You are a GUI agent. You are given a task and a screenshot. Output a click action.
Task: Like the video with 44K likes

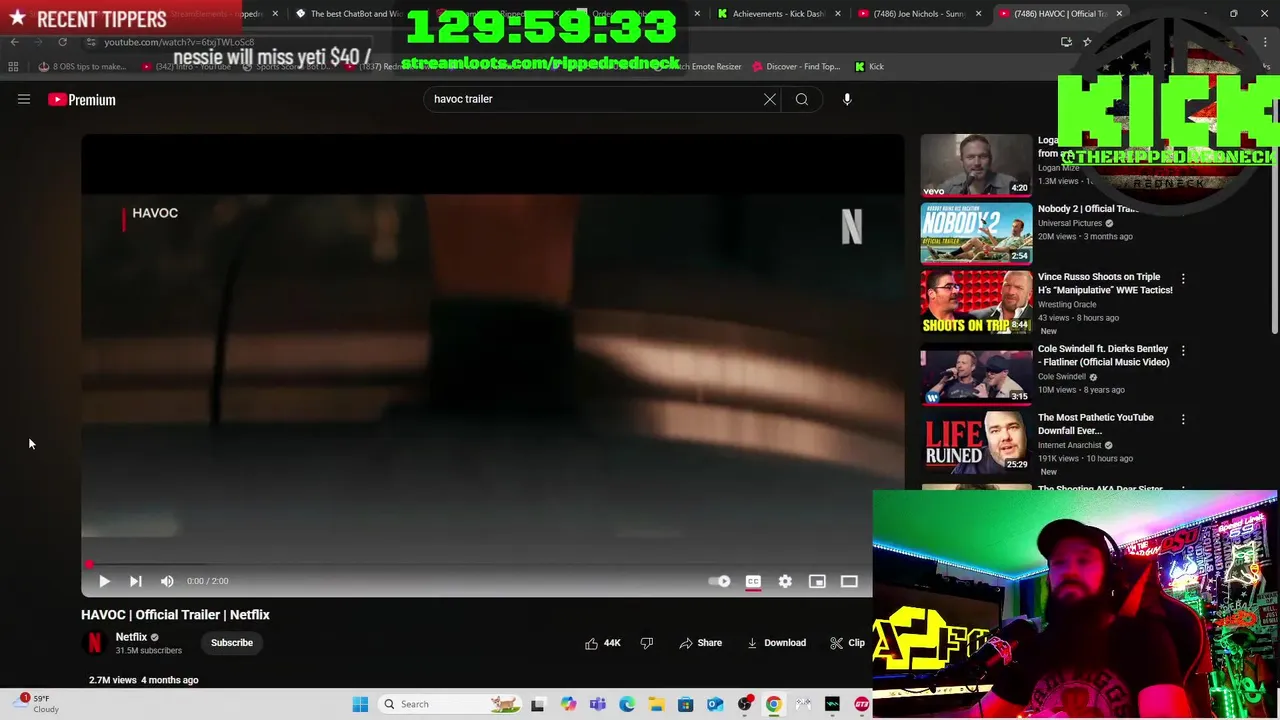[x=603, y=643]
